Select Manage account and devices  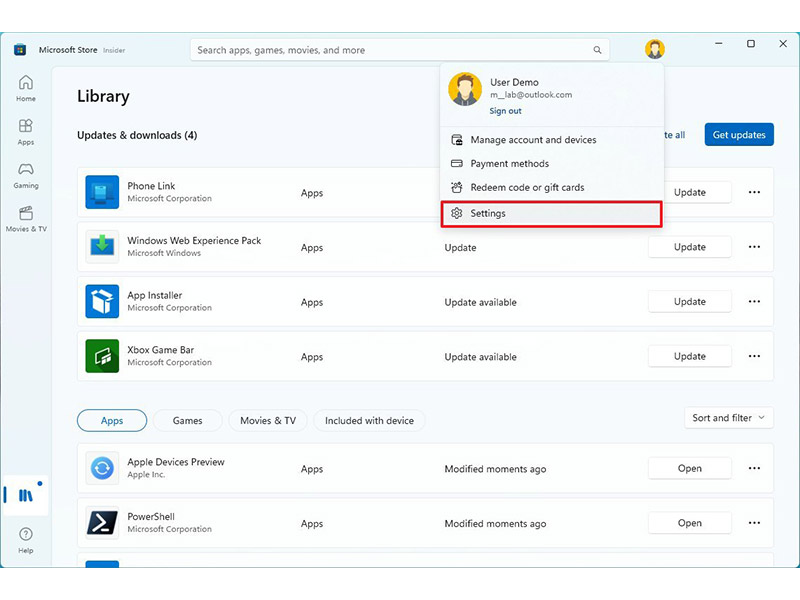[x=552, y=140]
